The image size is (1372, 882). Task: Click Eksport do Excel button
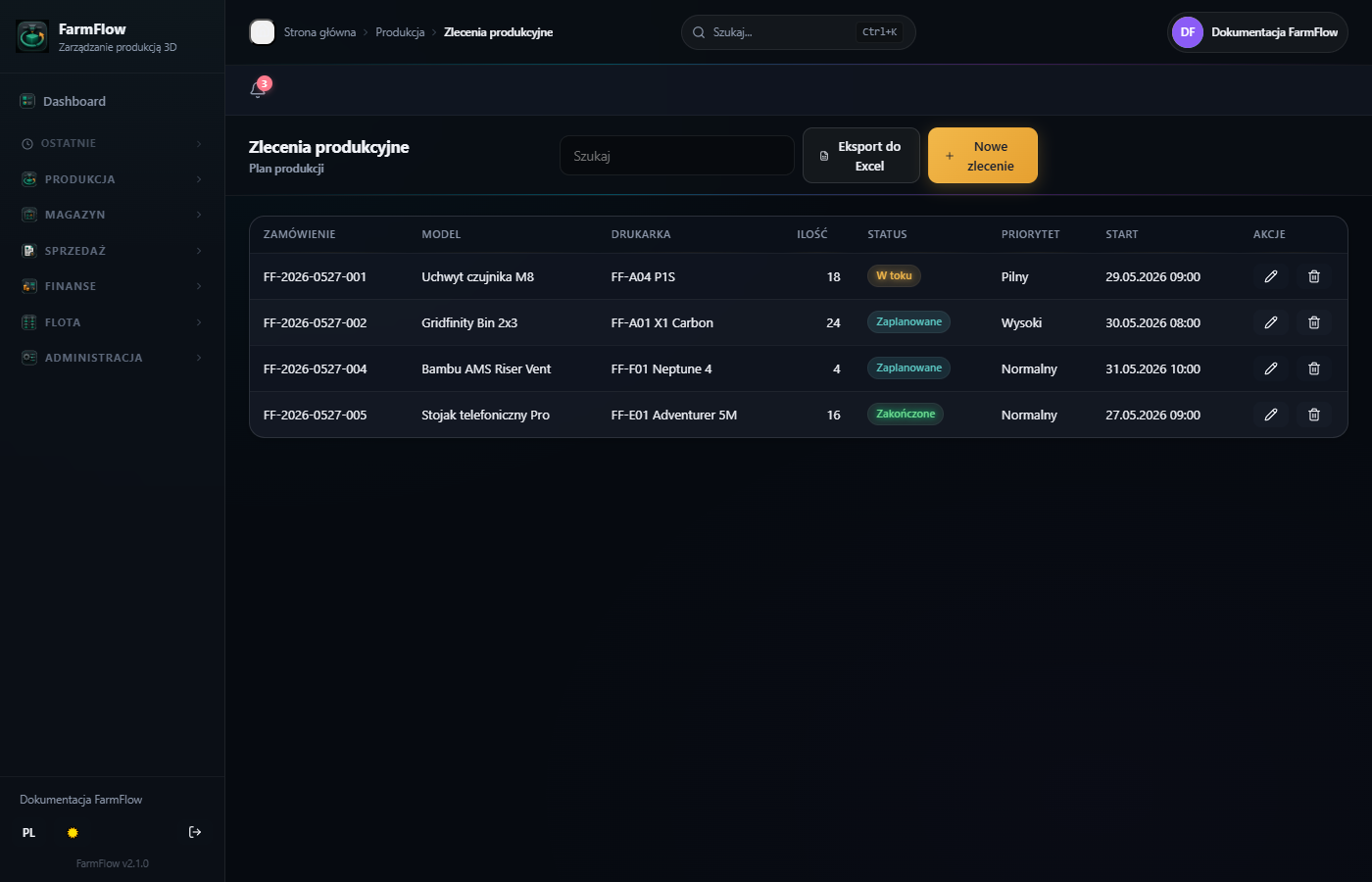point(861,156)
